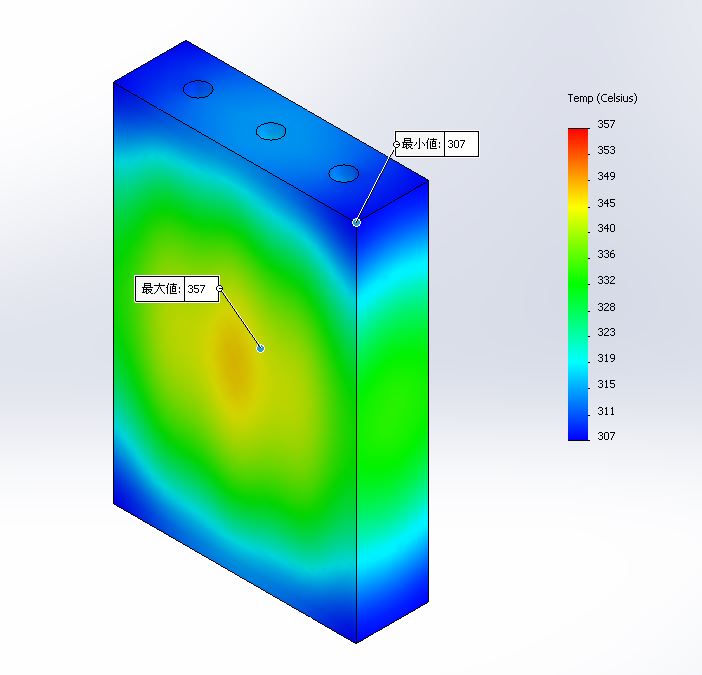Click the red top of the color legend
Screen dimensions: 702x675
tap(578, 134)
